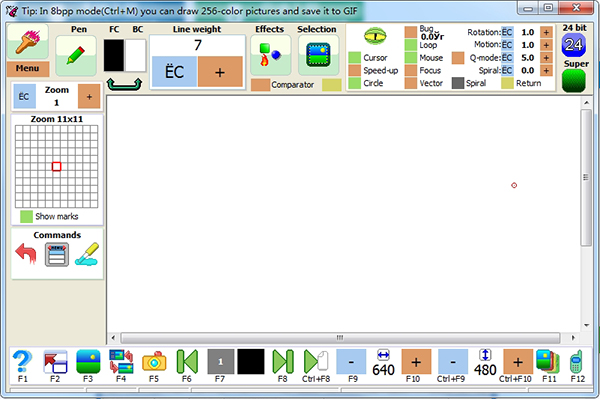600x399 pixels.
Task: Toggle the orange Q-mode box
Action: point(458,58)
